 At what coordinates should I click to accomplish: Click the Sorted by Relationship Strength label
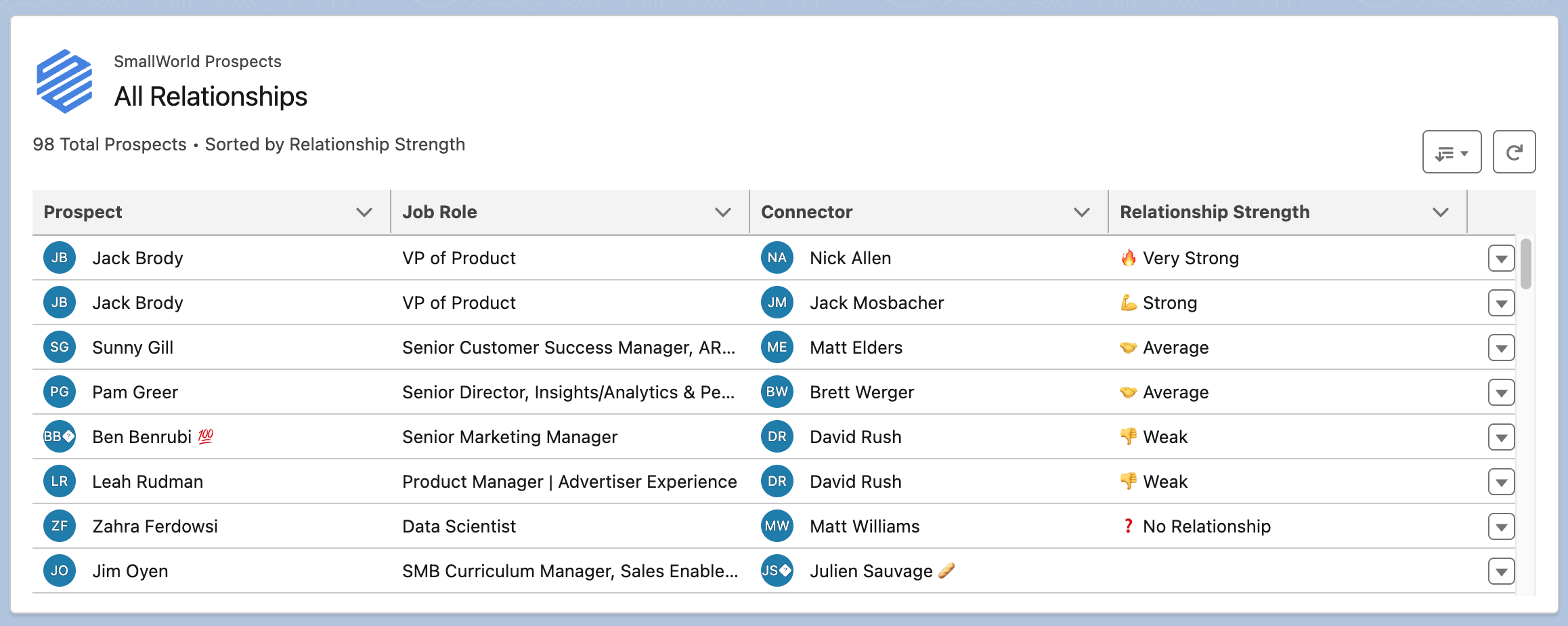coord(335,144)
